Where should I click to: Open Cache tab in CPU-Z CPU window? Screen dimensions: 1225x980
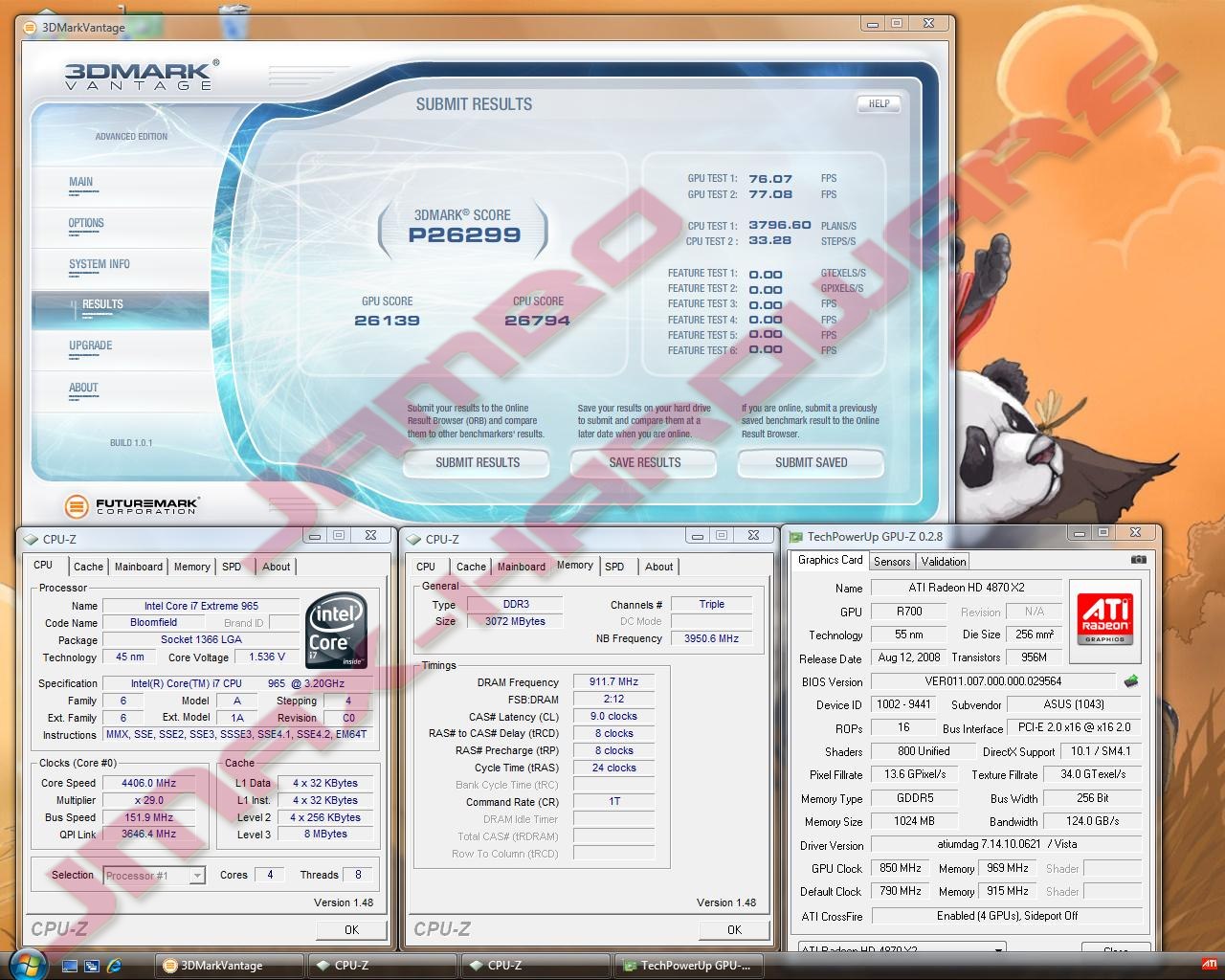(88, 567)
